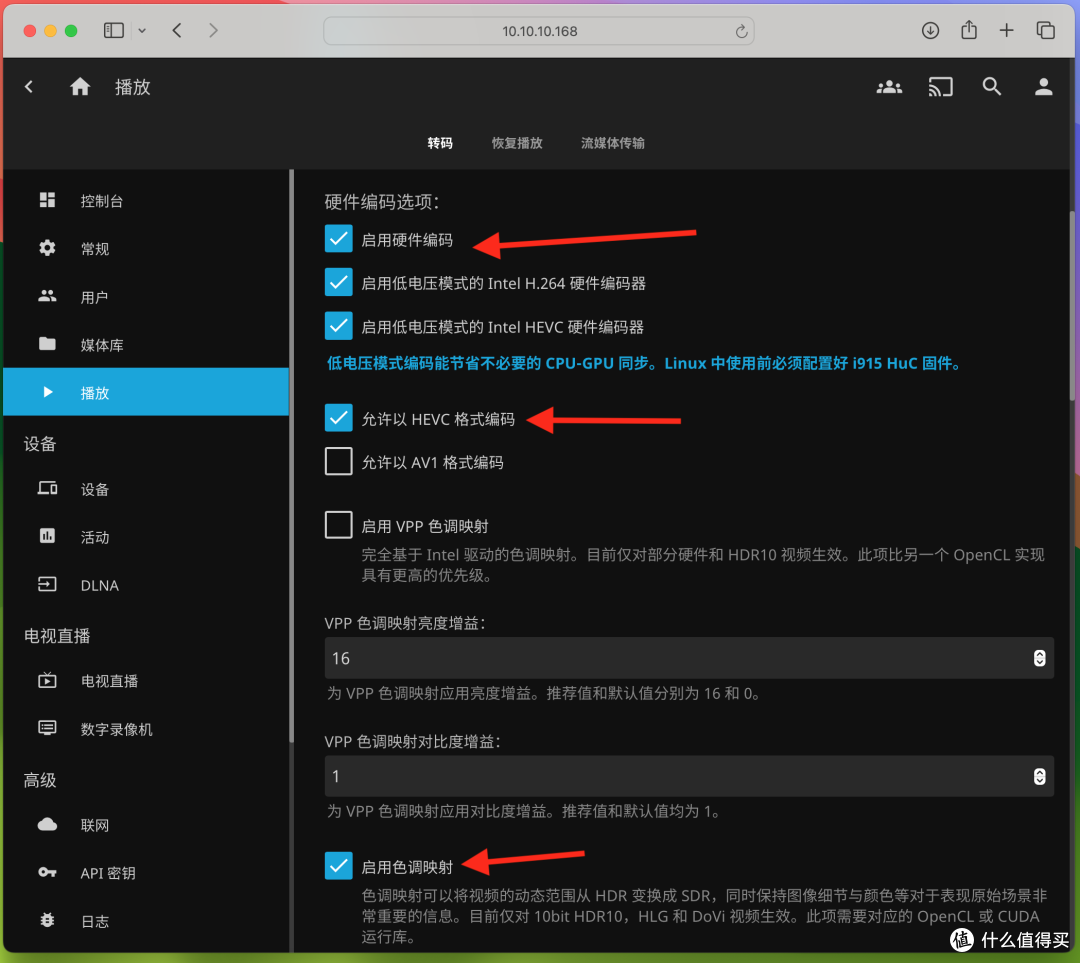
Task: Show Safari downloads
Action: click(x=930, y=30)
